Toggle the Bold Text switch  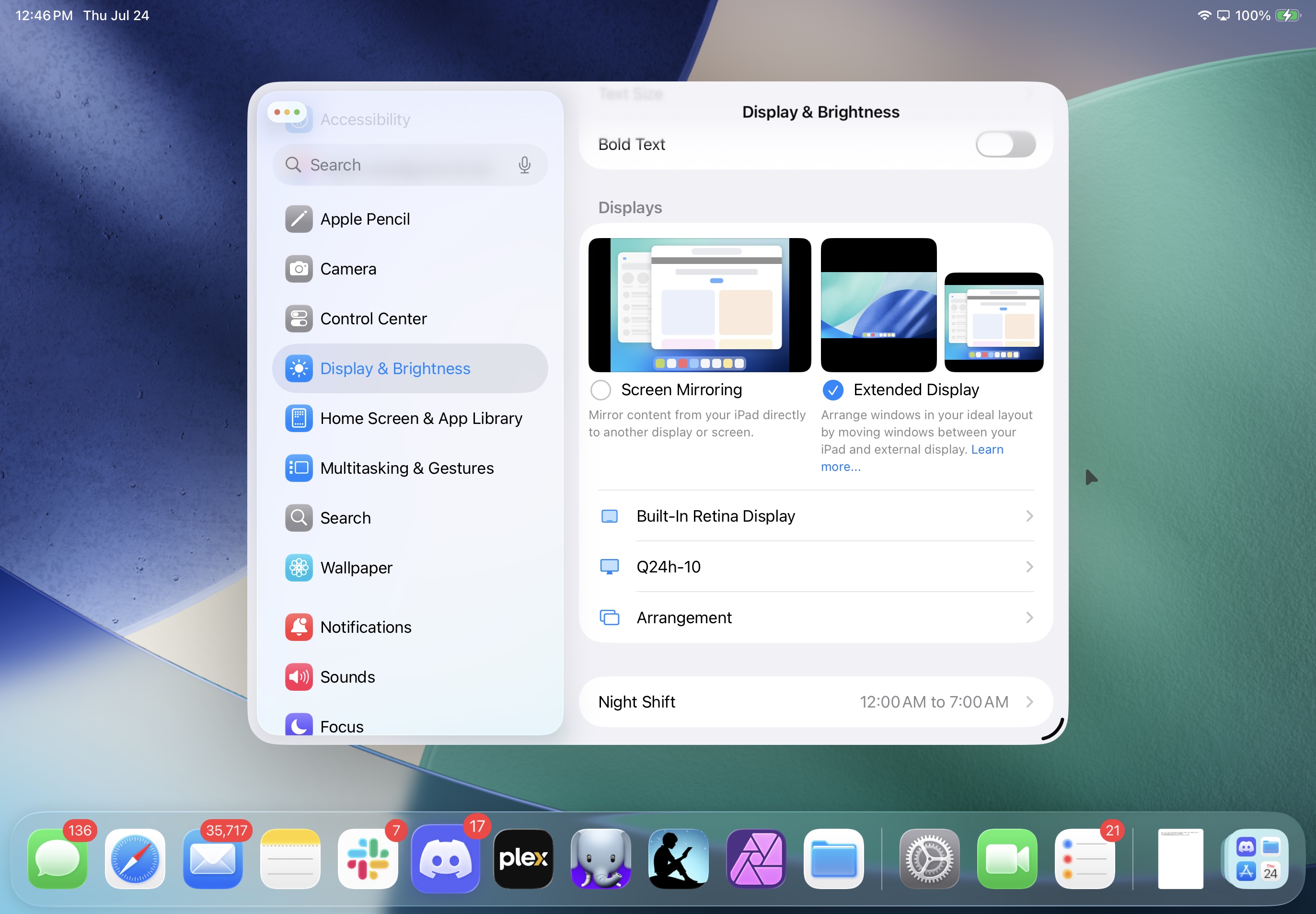point(1005,144)
